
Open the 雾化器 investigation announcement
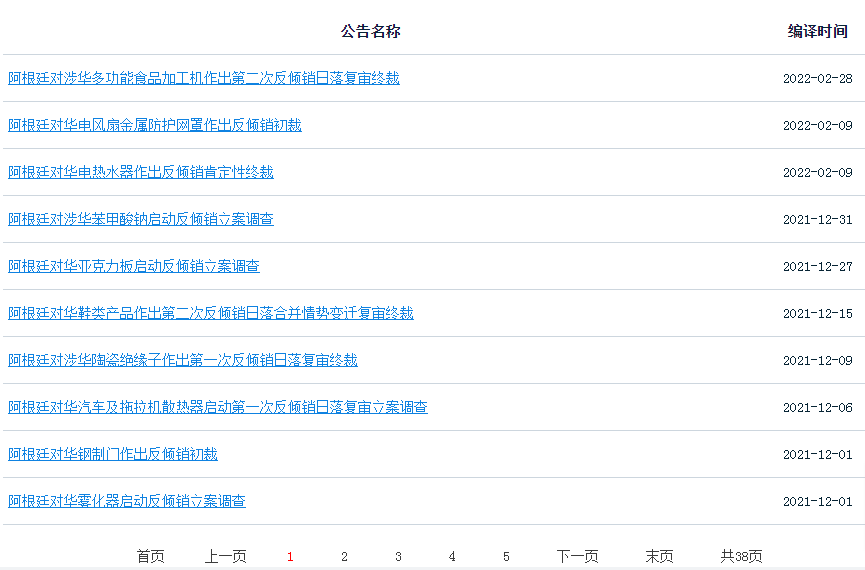[127, 501]
